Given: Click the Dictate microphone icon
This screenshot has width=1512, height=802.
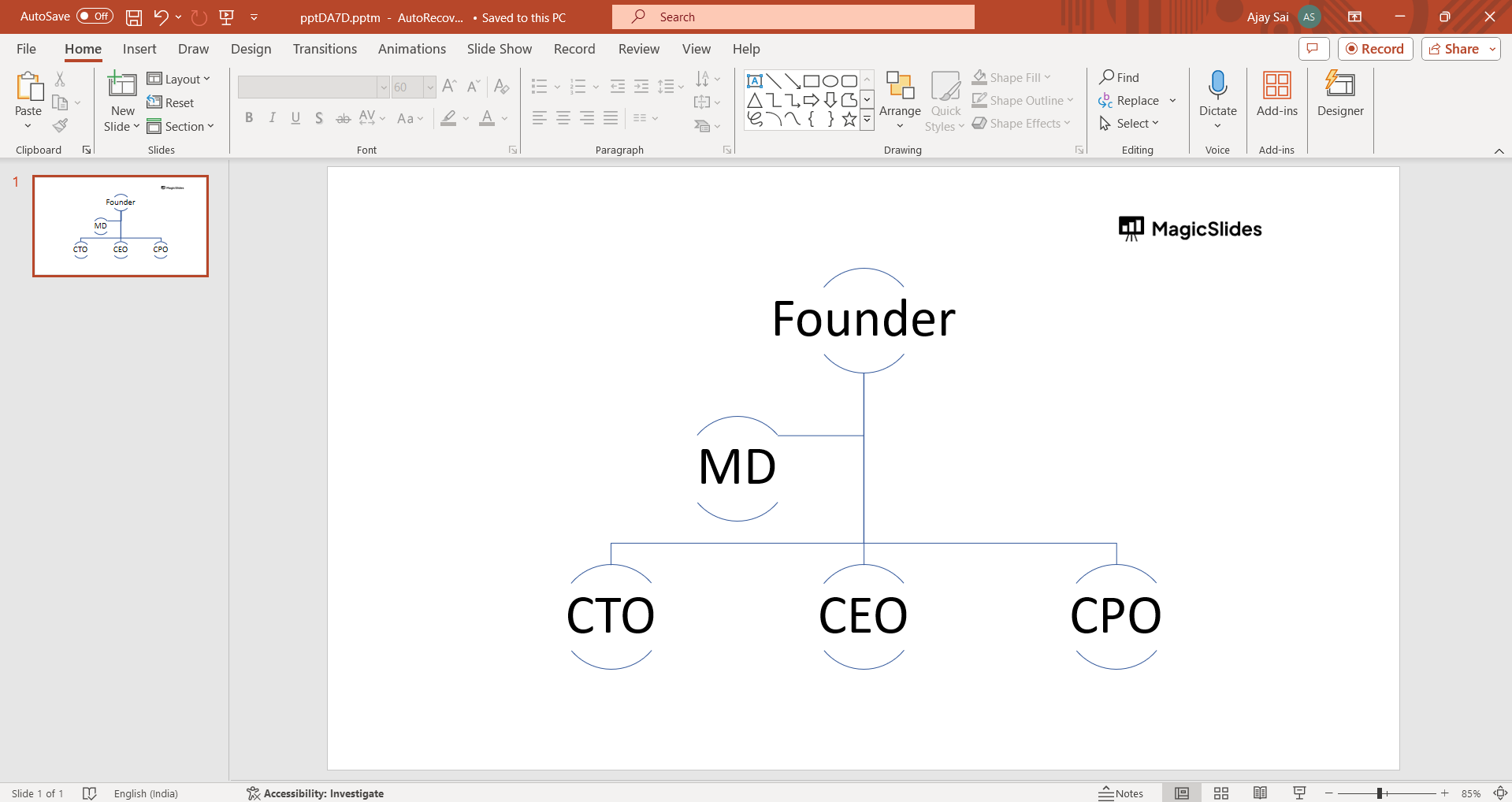Looking at the screenshot, I should [x=1217, y=85].
